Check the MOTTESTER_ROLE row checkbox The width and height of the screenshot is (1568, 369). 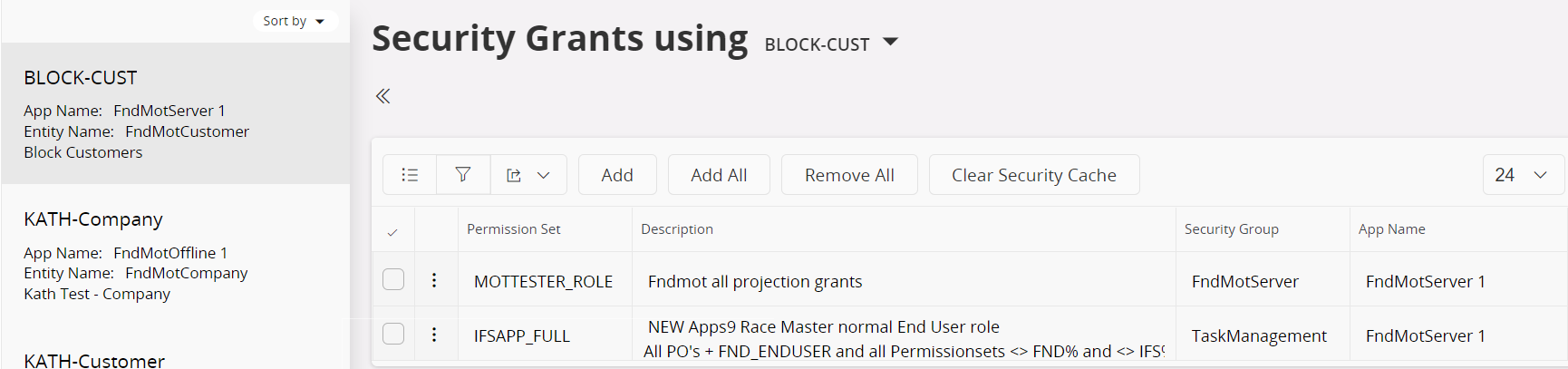(393, 279)
